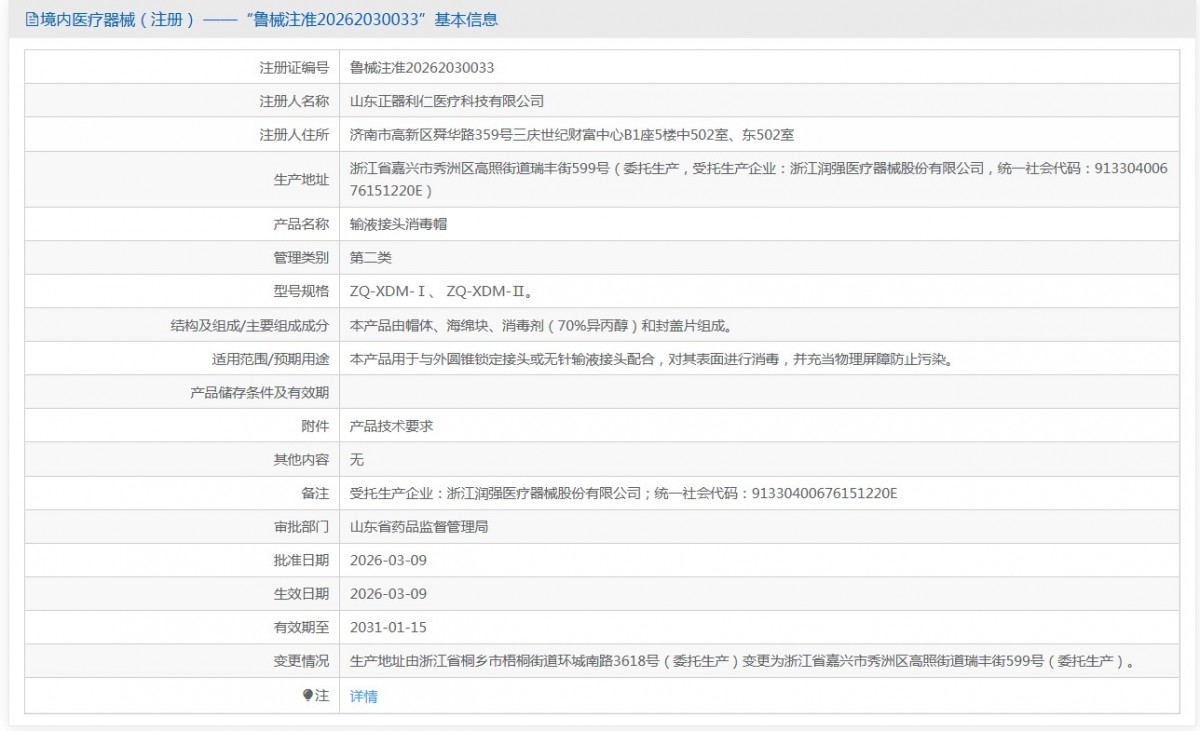The width and height of the screenshot is (1200, 731).
Task: Click the 生效日期 label
Action: point(301,594)
